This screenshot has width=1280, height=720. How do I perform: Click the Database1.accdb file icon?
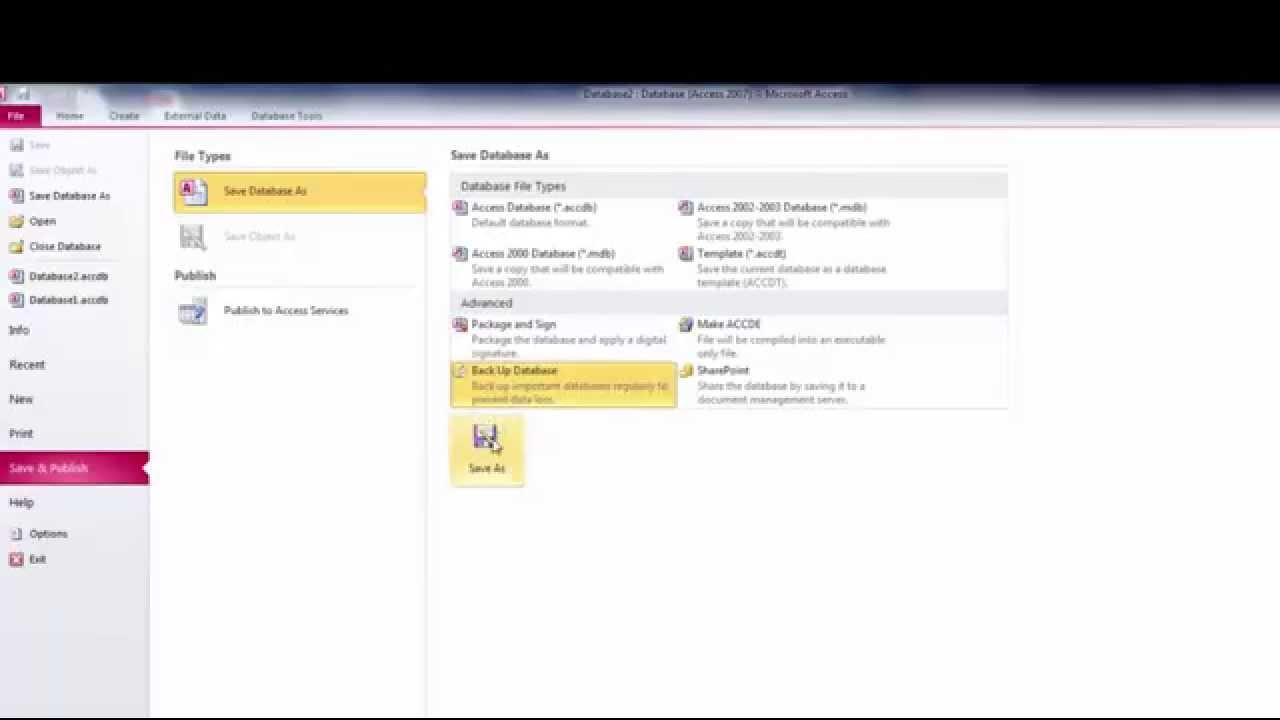[x=16, y=300]
